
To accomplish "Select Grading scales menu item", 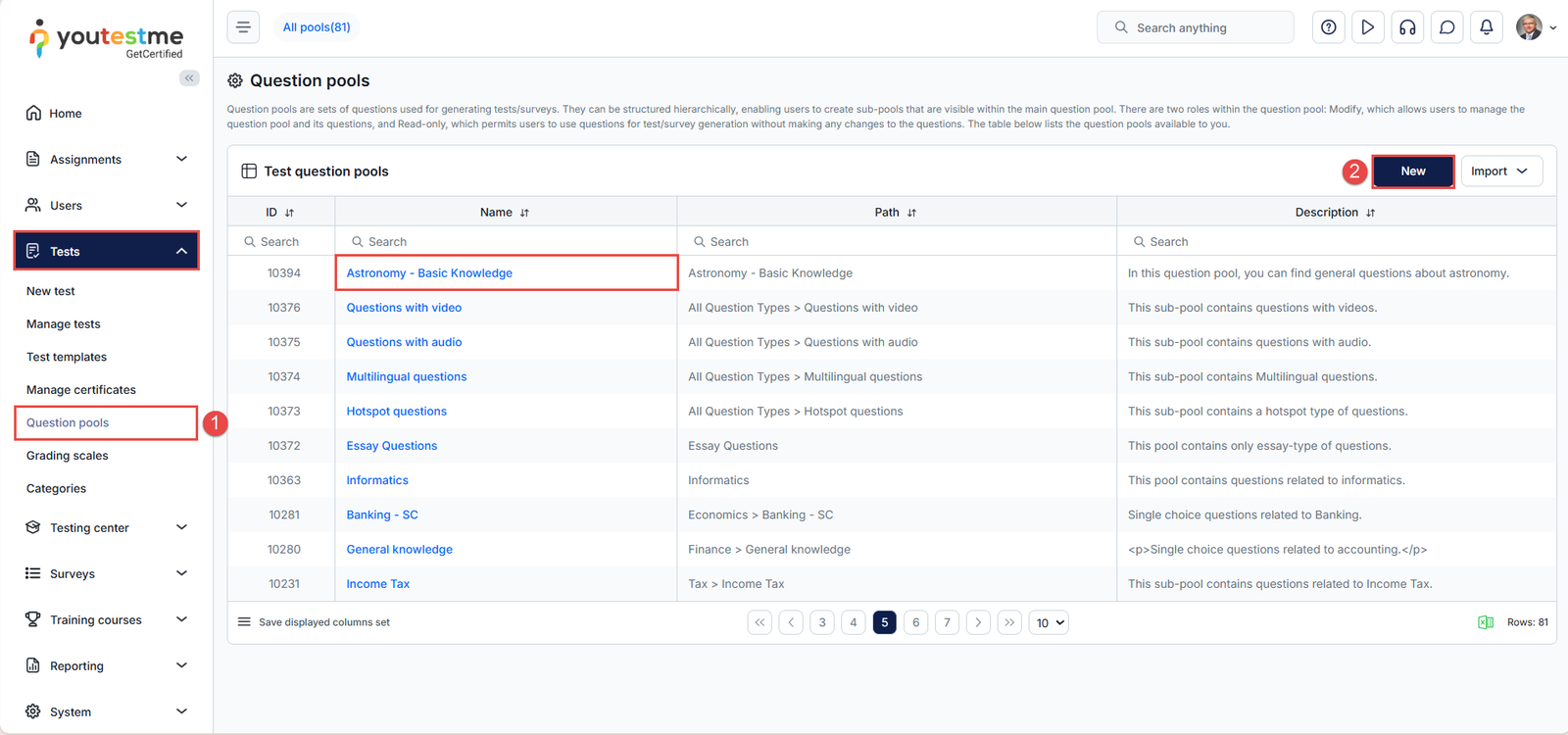I will point(68,456).
